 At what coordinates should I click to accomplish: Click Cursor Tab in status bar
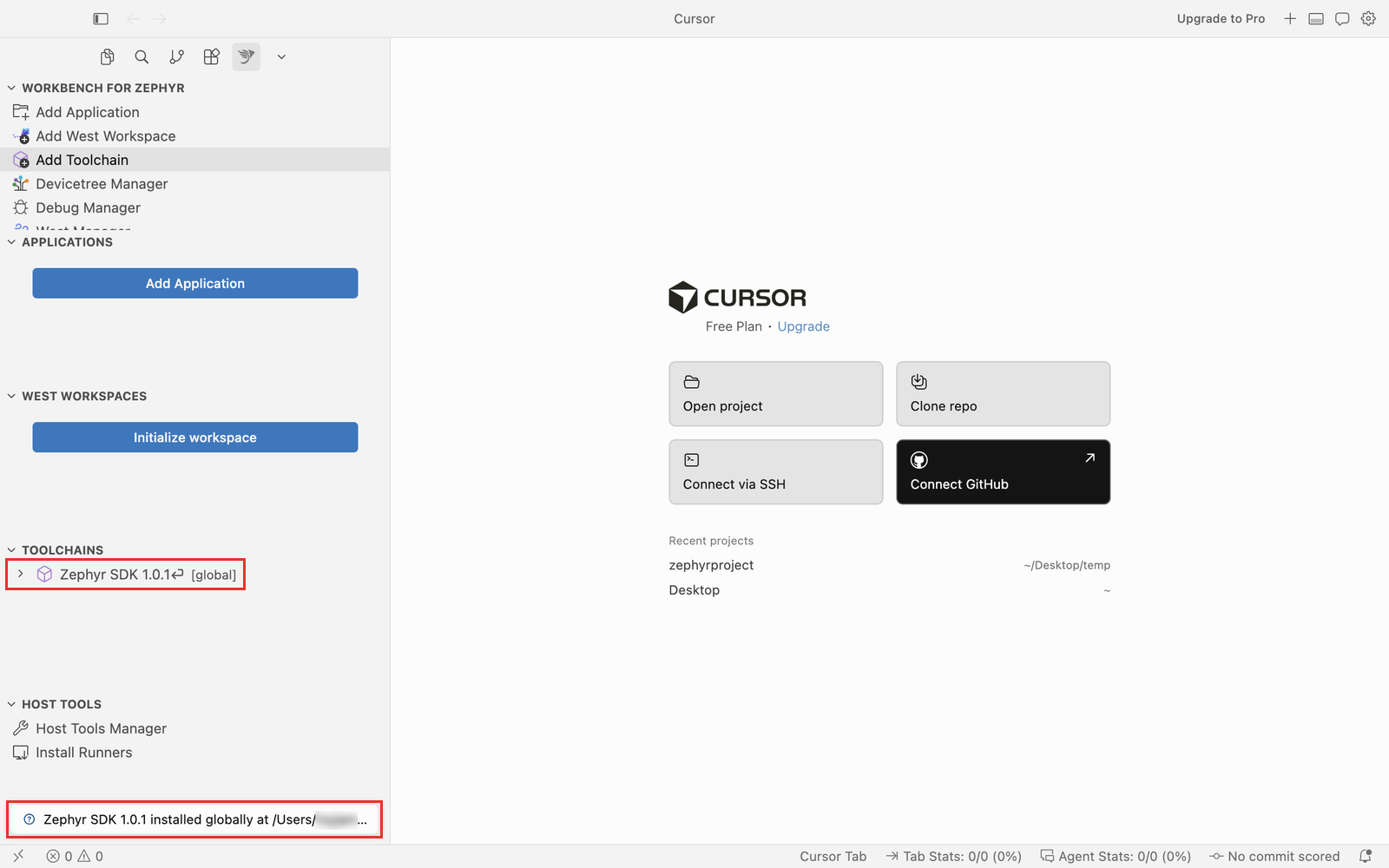point(833,856)
